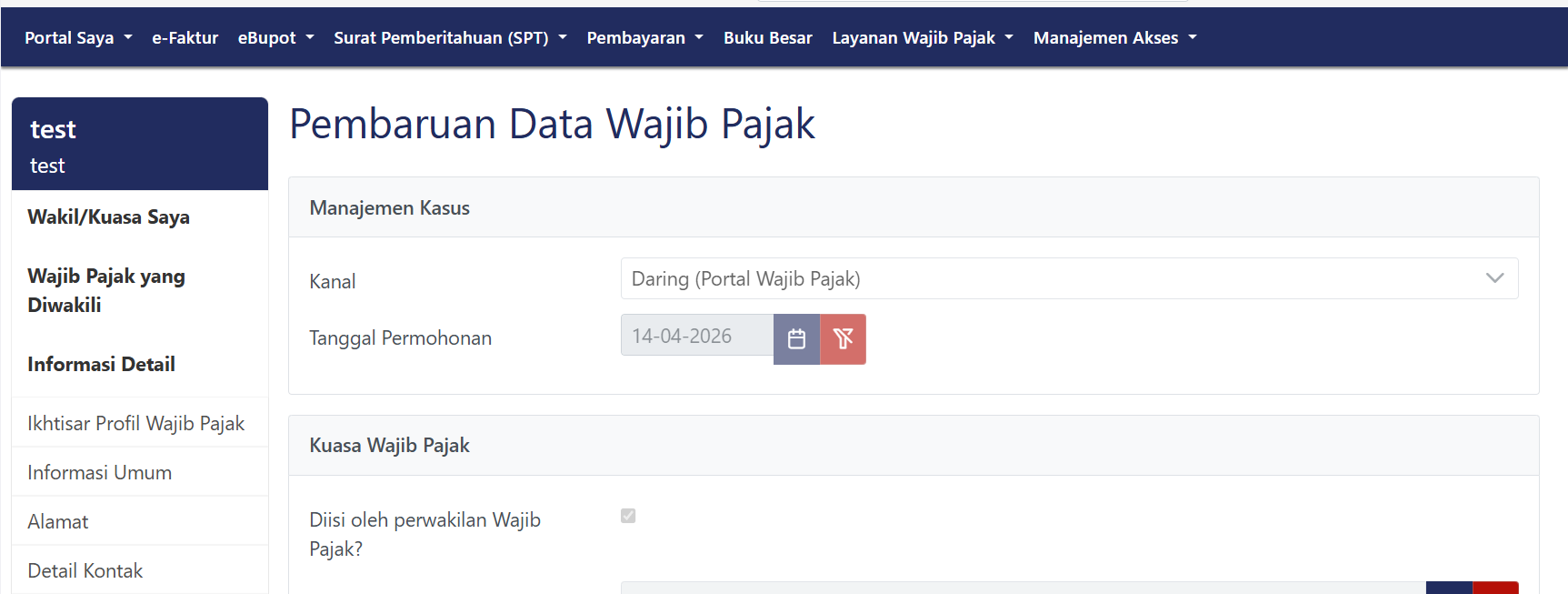
Task: Open Wajib Pajak yang Diwakili section
Action: 105,290
